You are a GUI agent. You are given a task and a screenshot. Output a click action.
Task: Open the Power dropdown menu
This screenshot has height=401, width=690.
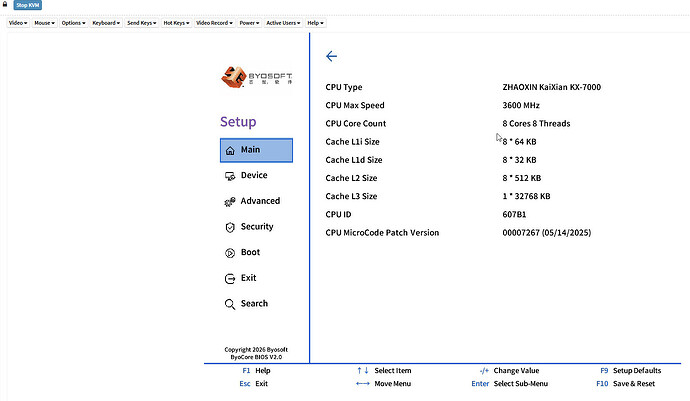coord(250,23)
